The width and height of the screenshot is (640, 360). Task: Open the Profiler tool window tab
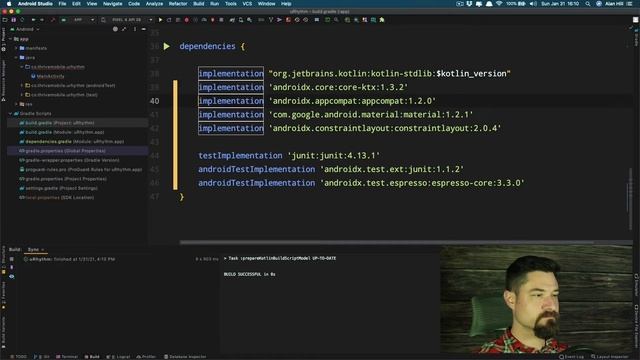point(146,357)
